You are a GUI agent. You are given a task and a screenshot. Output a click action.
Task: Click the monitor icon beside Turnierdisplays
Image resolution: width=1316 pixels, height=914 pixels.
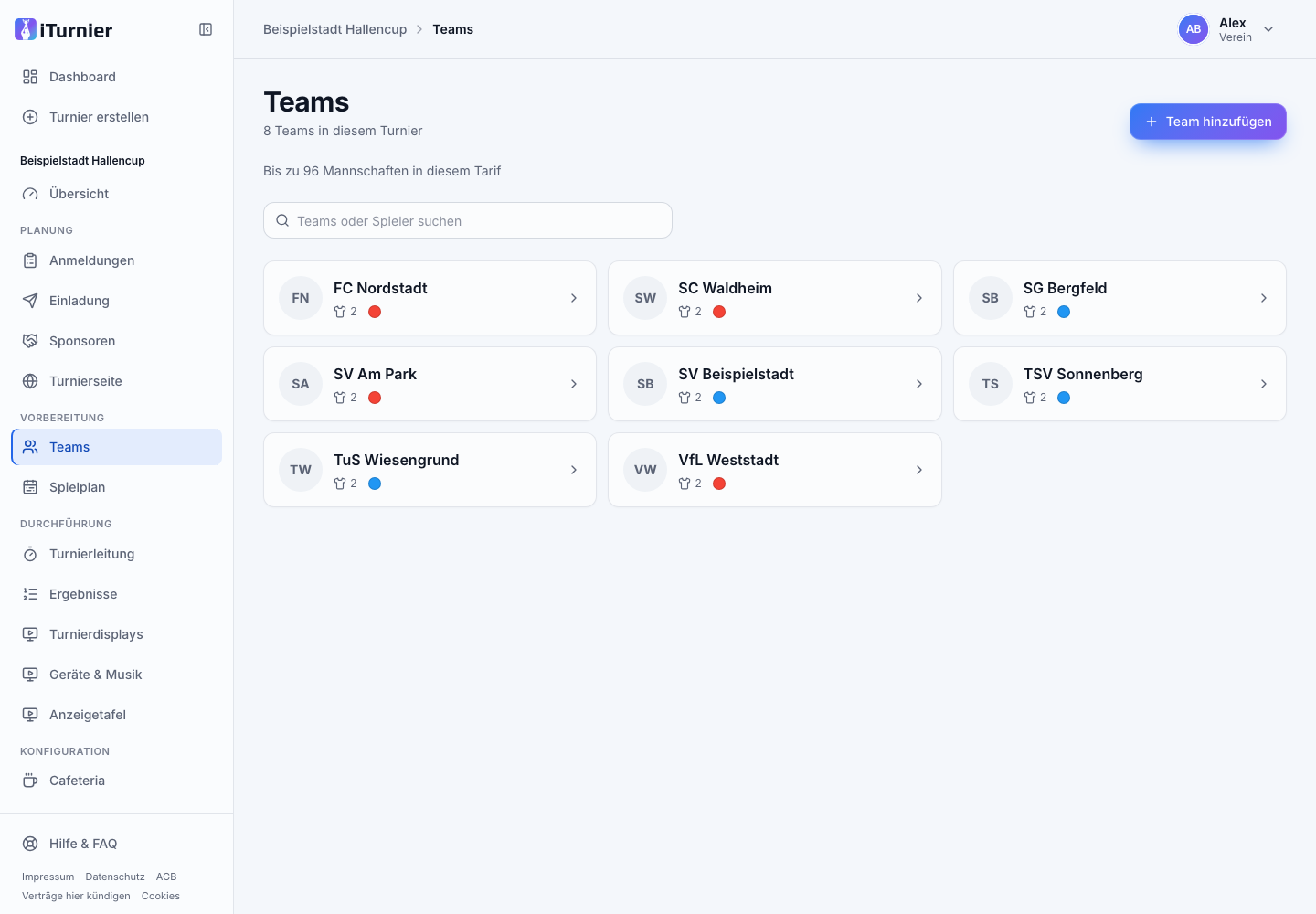click(x=30, y=634)
